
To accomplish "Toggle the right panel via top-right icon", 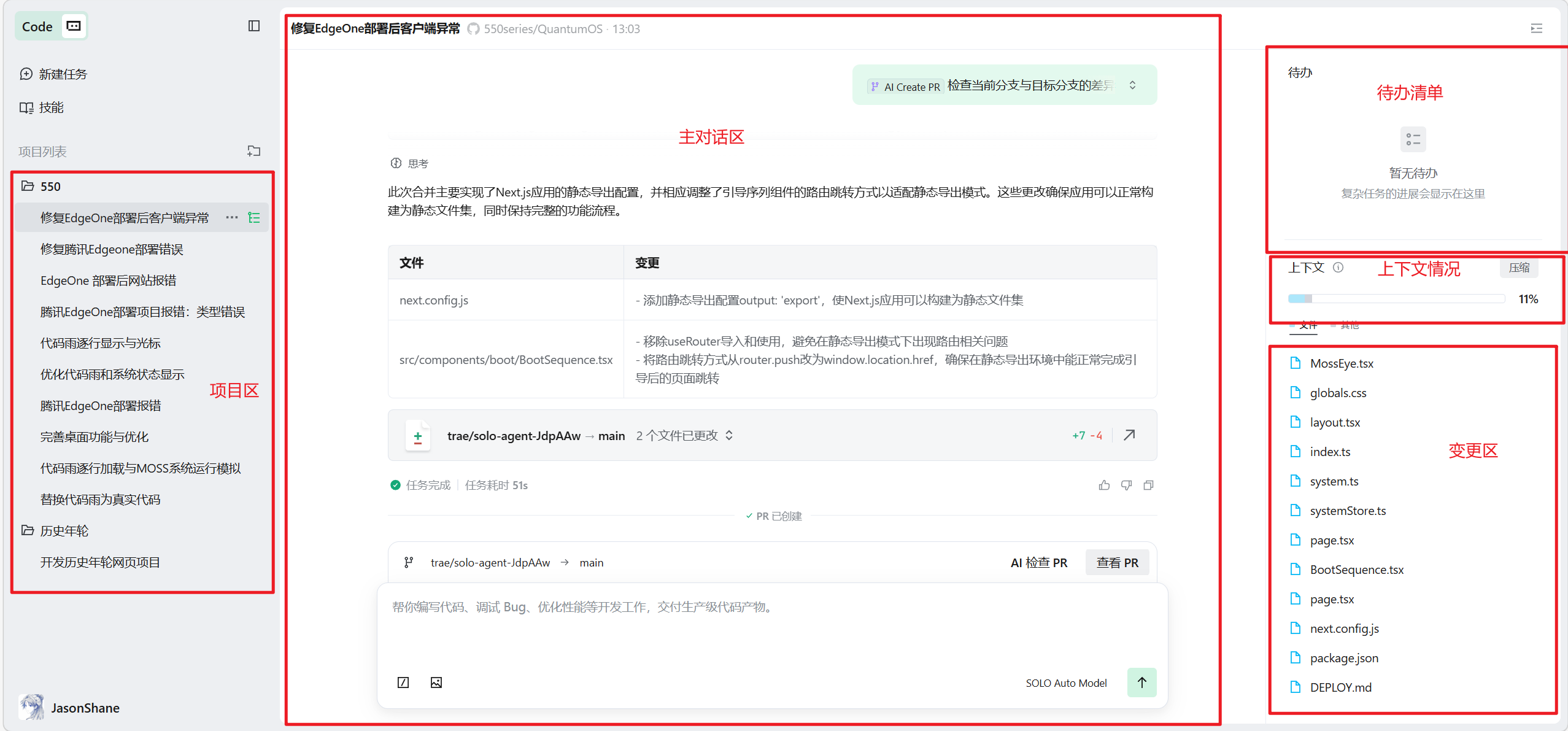I will click(1537, 28).
